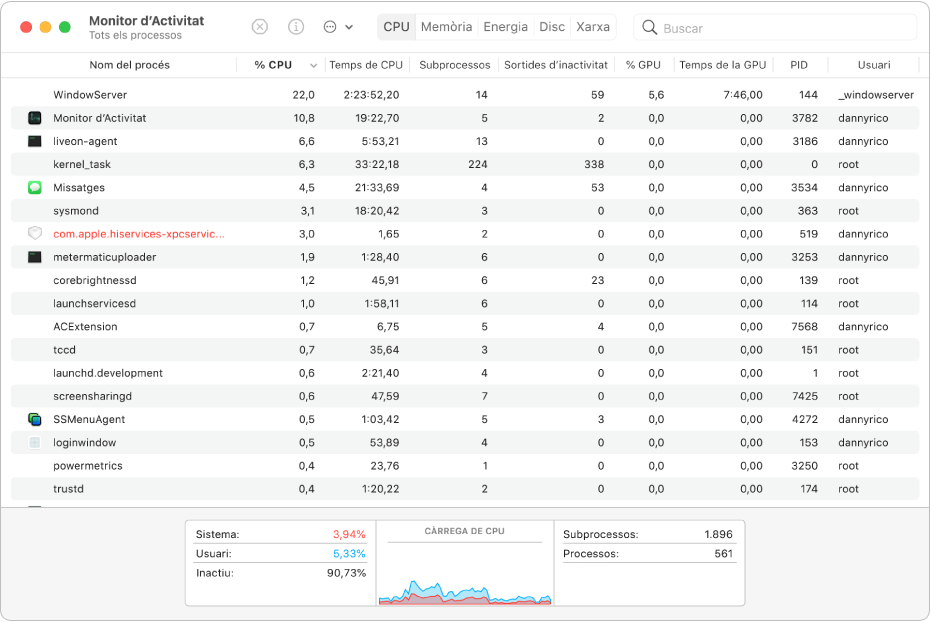Click the PID value 3782

pos(805,118)
